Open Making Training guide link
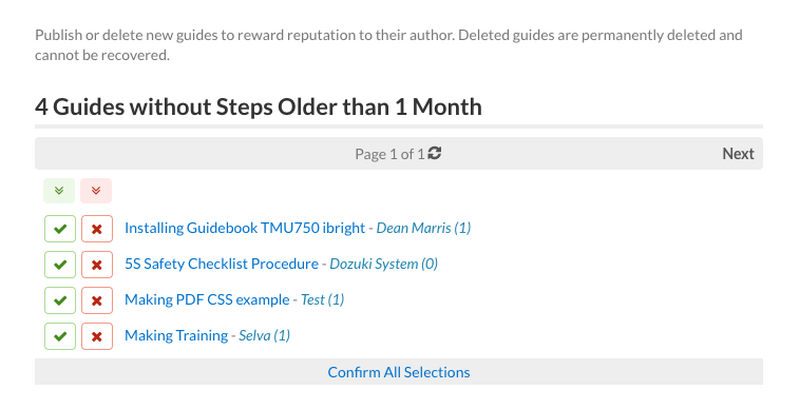800x409 pixels. pyautogui.click(x=176, y=335)
